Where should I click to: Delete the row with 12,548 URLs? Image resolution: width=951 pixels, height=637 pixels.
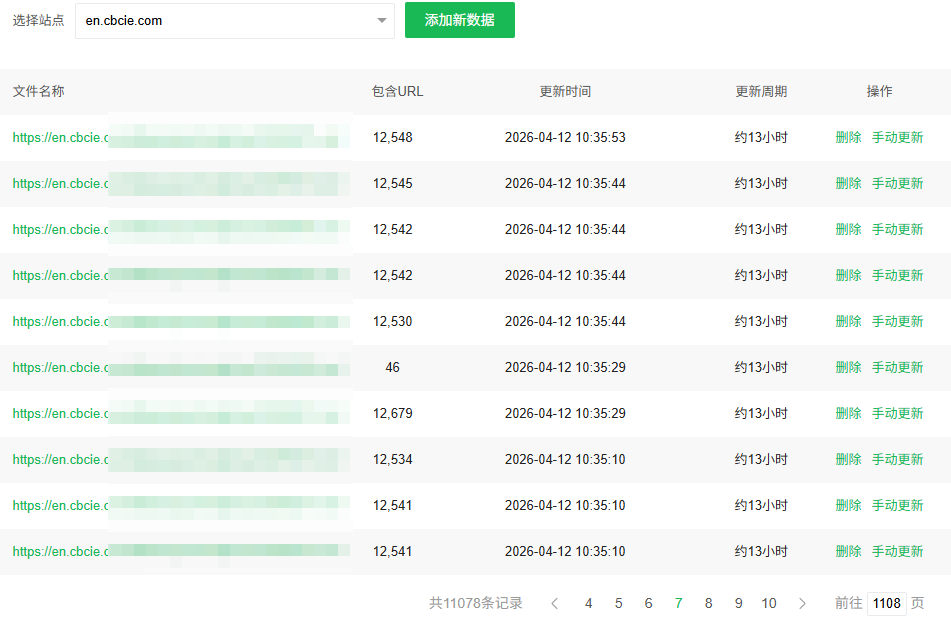tap(849, 138)
